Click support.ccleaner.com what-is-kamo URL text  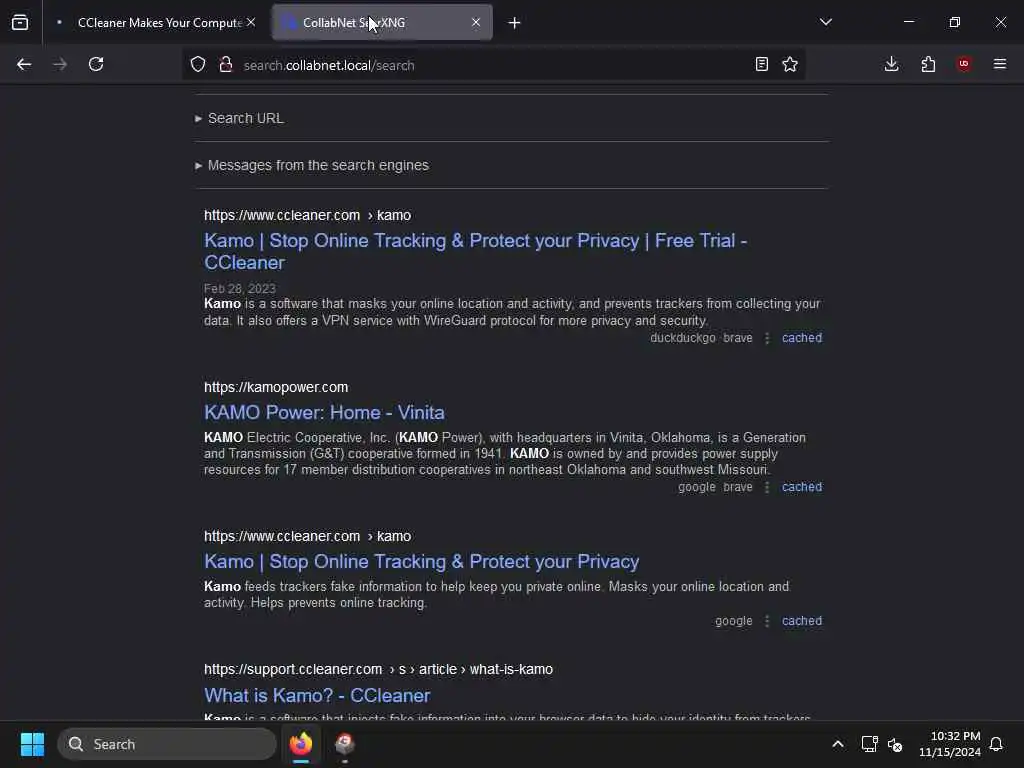click(x=378, y=669)
